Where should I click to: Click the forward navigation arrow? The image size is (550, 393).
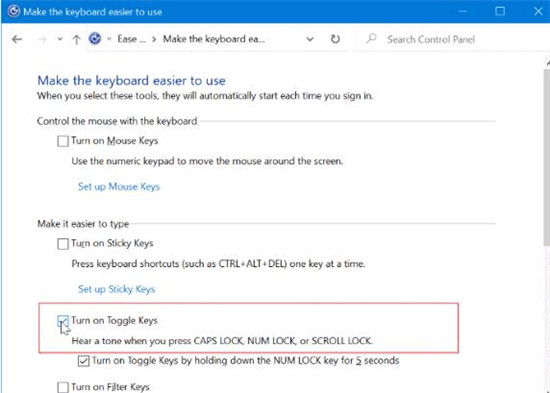point(42,39)
